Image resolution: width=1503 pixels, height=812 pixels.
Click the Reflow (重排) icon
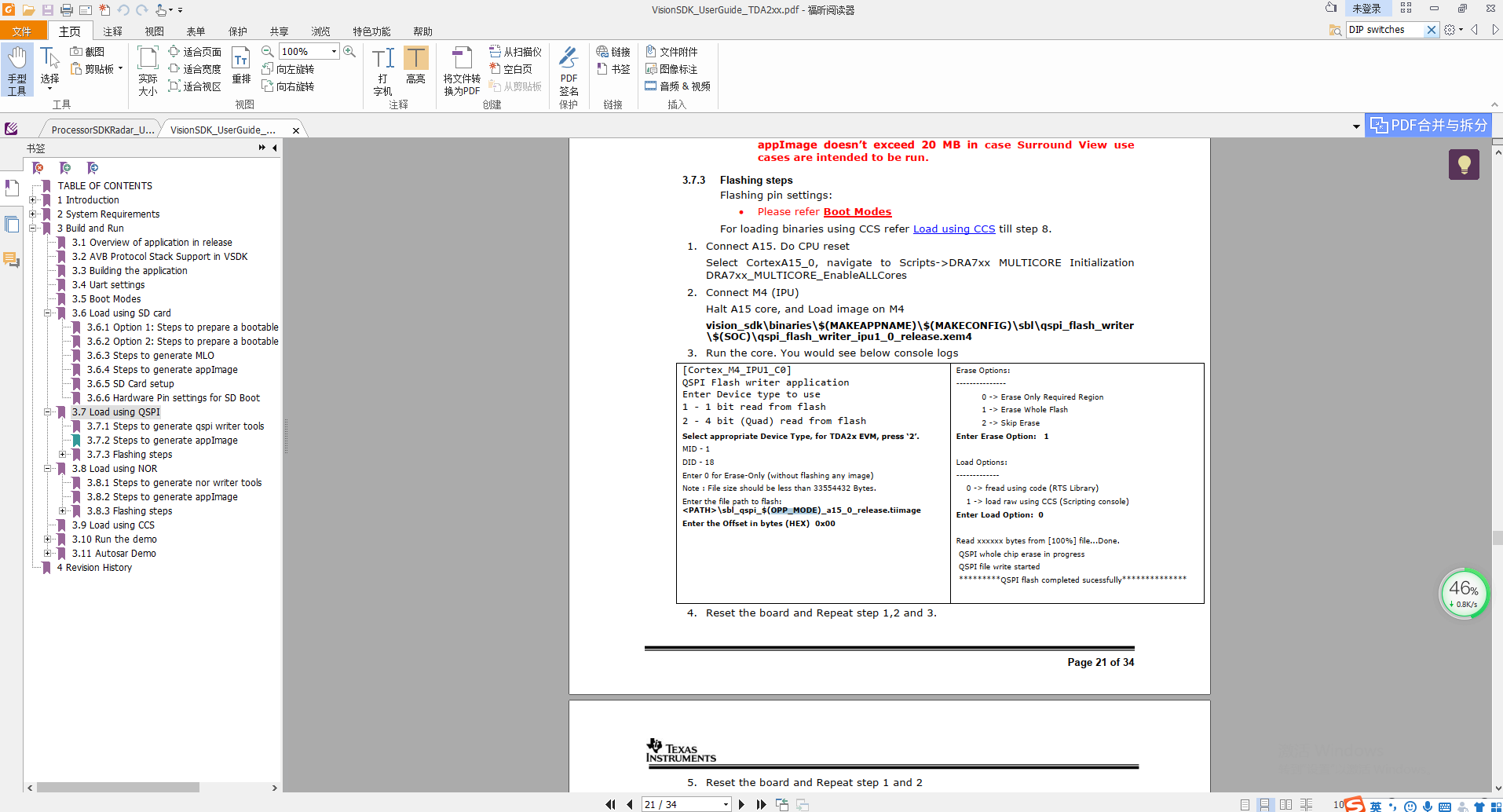tap(241, 66)
